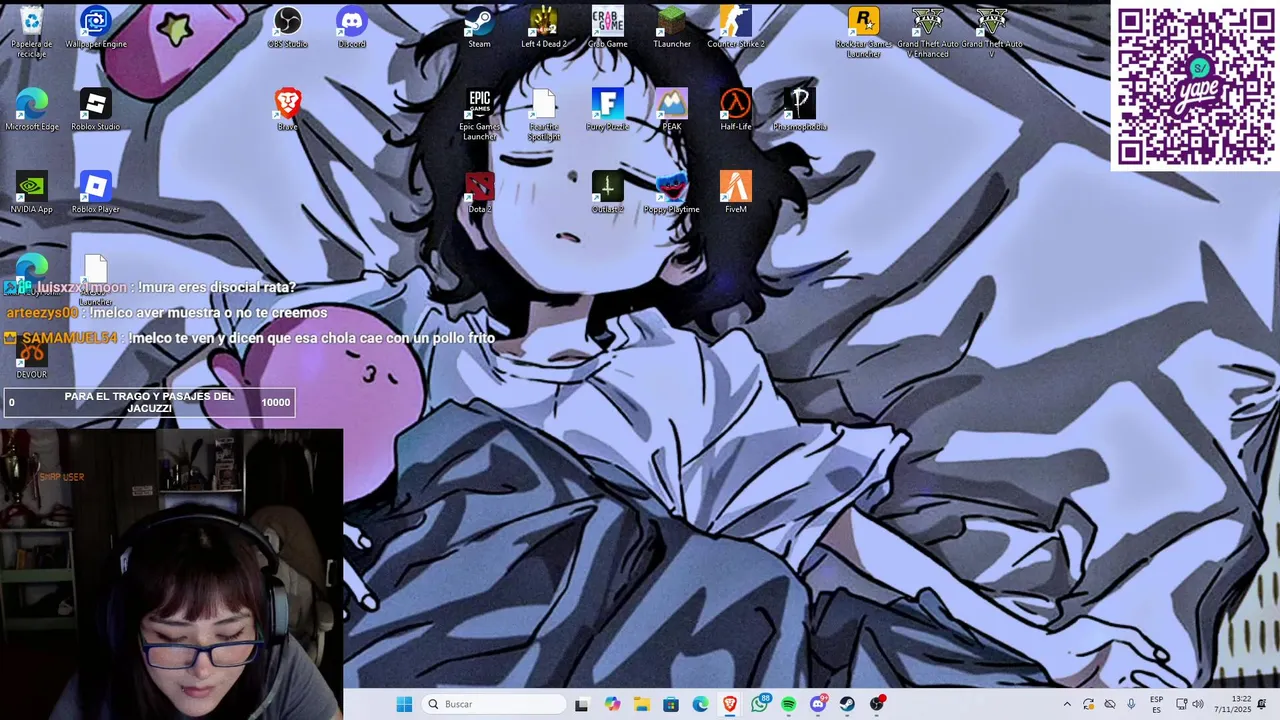Open Edge from the taskbar
Image resolution: width=1280 pixels, height=720 pixels.
pyautogui.click(x=700, y=704)
